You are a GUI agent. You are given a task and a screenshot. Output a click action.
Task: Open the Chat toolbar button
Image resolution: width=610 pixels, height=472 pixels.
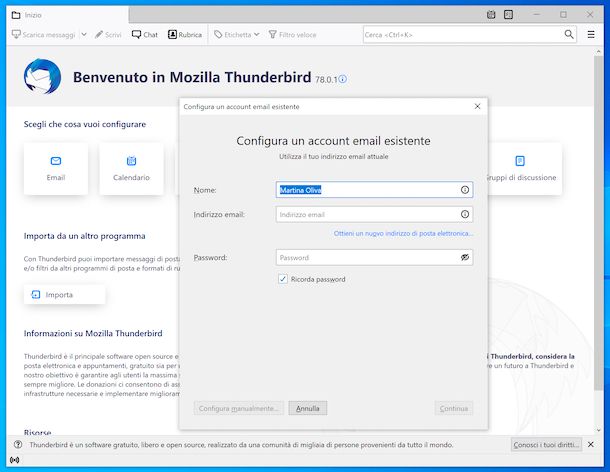coord(144,35)
